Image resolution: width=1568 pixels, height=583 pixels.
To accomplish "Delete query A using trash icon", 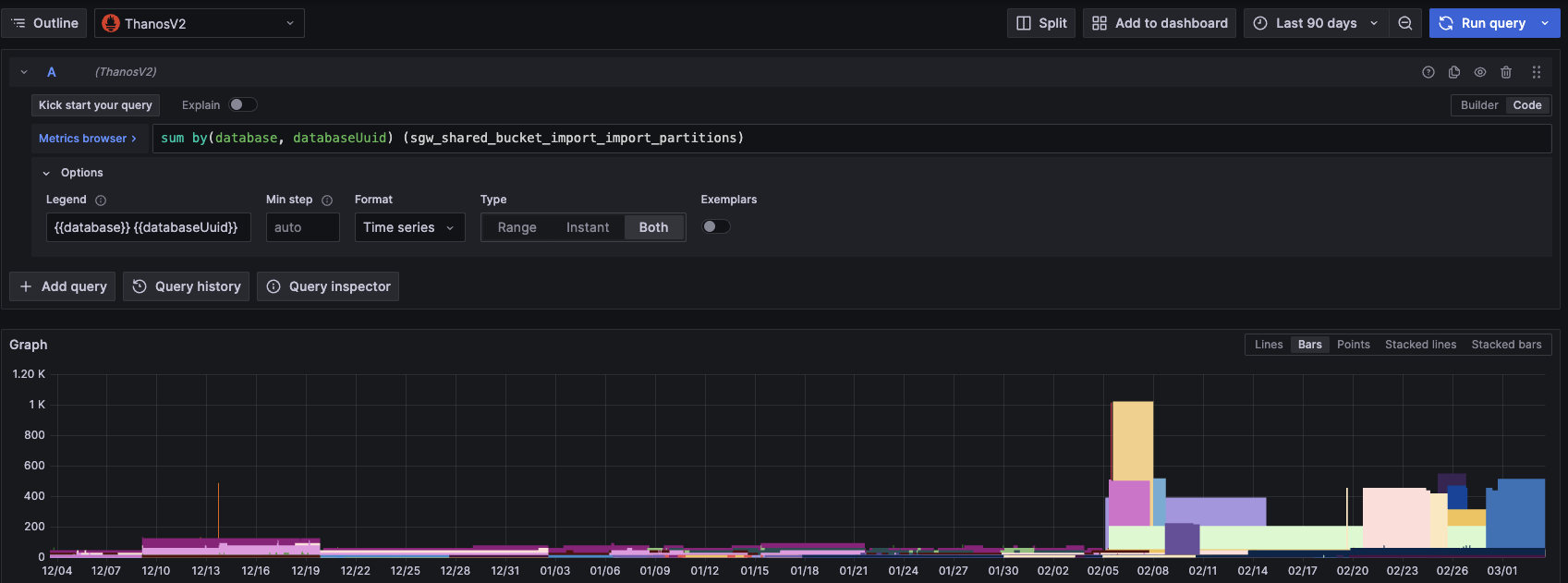I will 1506,72.
